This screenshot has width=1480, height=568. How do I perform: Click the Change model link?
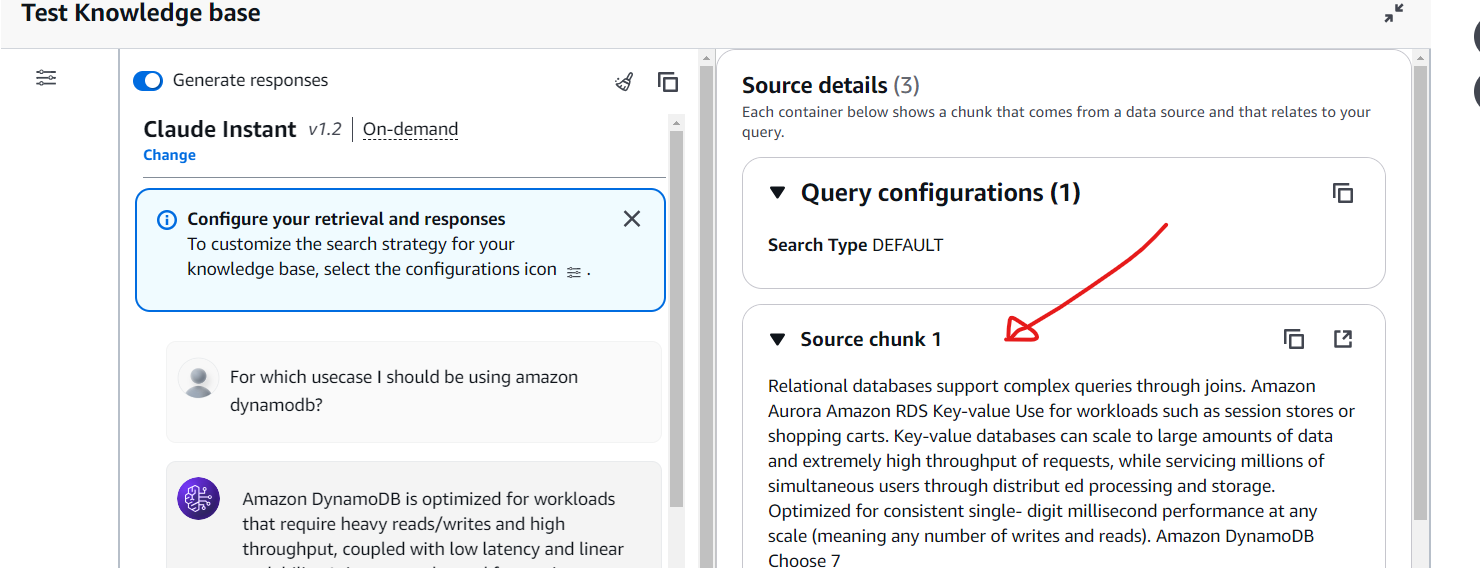[x=169, y=155]
